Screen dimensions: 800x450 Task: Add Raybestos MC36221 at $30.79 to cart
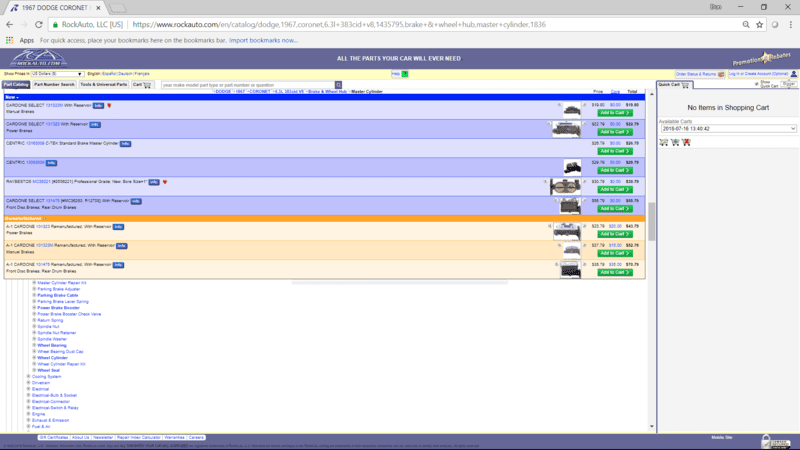615,189
